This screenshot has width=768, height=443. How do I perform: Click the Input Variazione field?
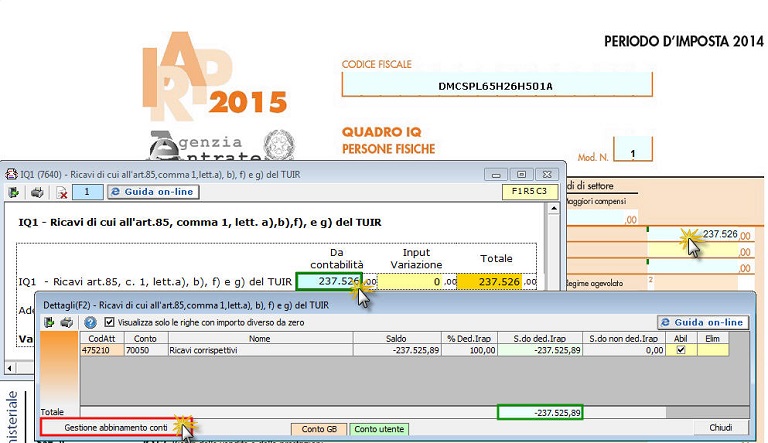411,282
